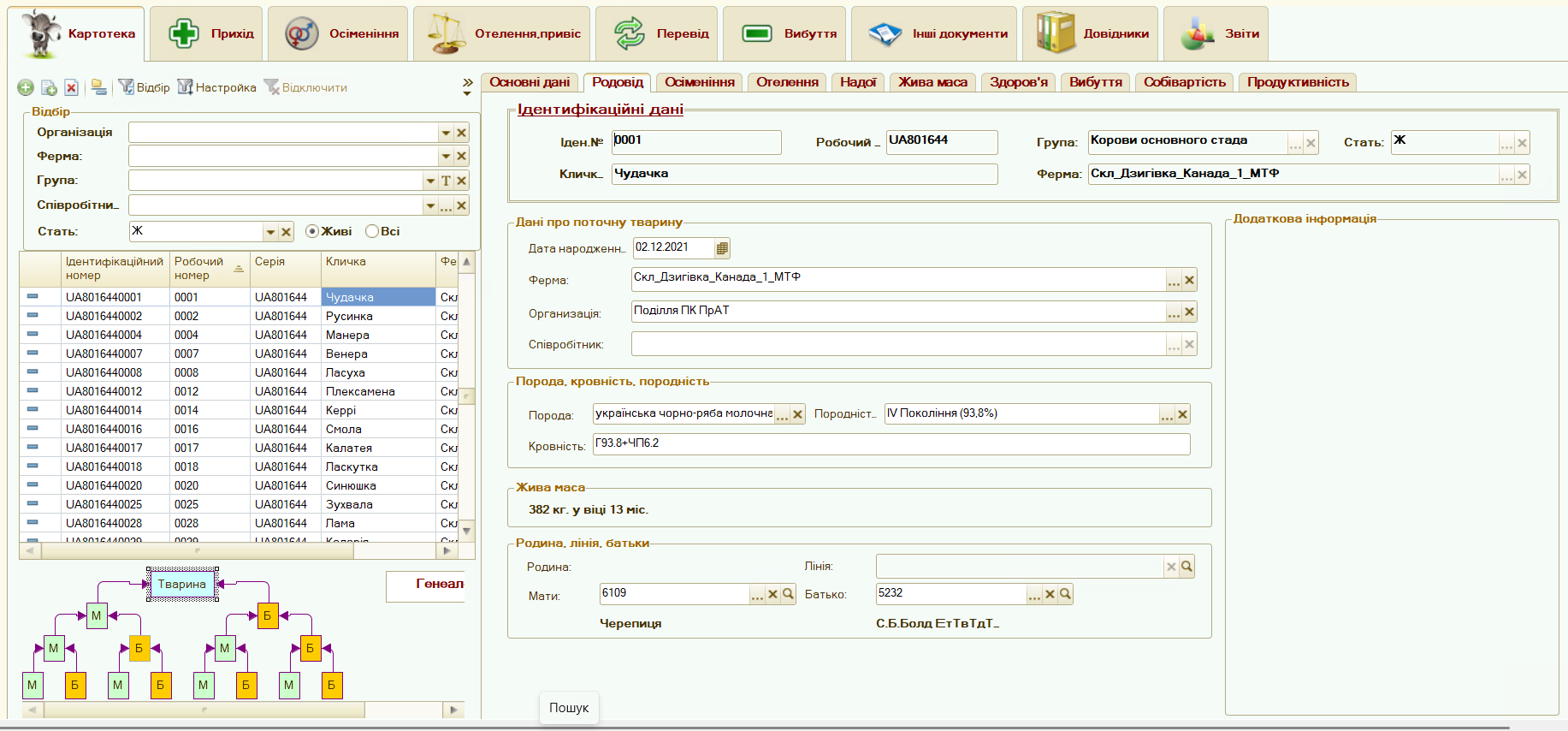Clear the Організація filter with its X icon
Image resolution: width=1568 pixels, height=731 pixels.
point(462,133)
